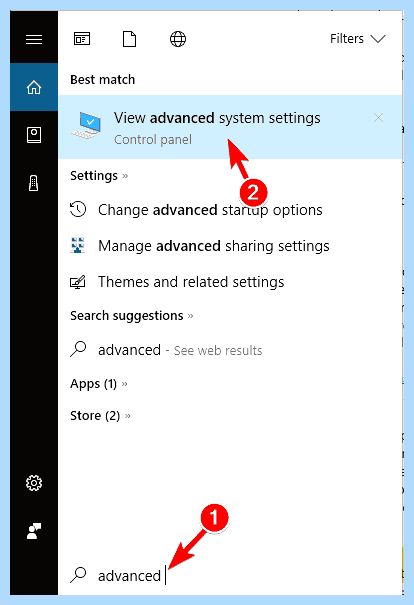This screenshot has width=414, height=605.
Task: Filter results by Apps icon
Action: pos(82,39)
